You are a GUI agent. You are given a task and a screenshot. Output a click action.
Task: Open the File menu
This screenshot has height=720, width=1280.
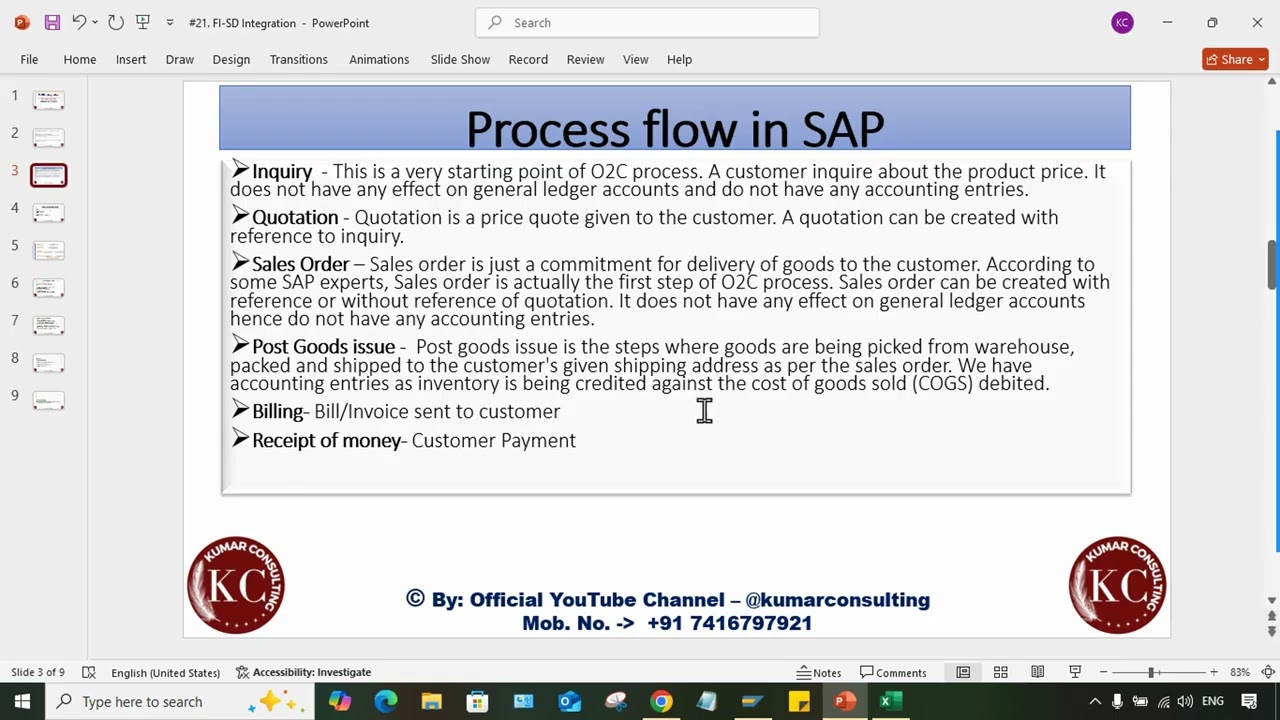tap(29, 59)
